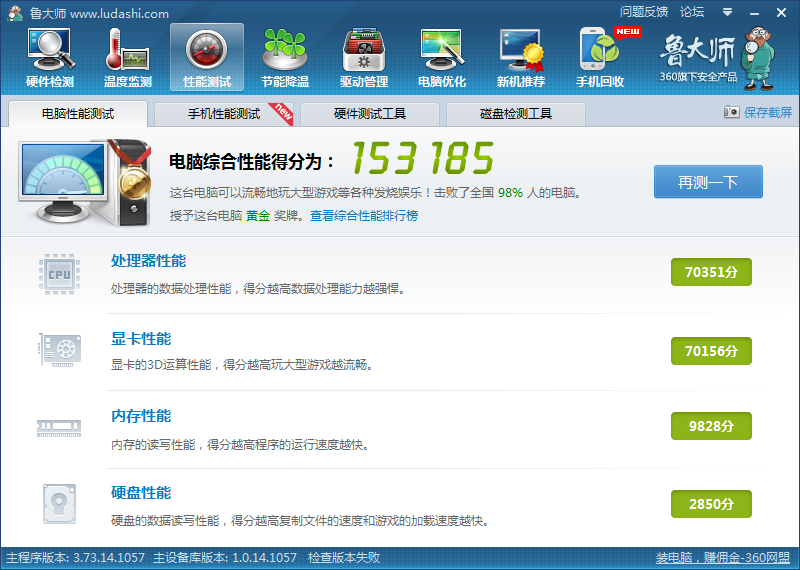Click the overall score 153185
Image resolution: width=800 pixels, height=570 pixels.
point(422,158)
